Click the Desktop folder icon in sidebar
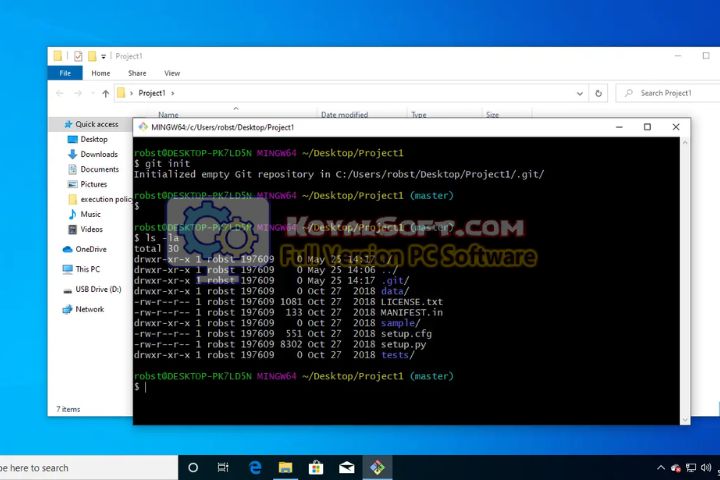720x480 pixels. click(x=72, y=139)
